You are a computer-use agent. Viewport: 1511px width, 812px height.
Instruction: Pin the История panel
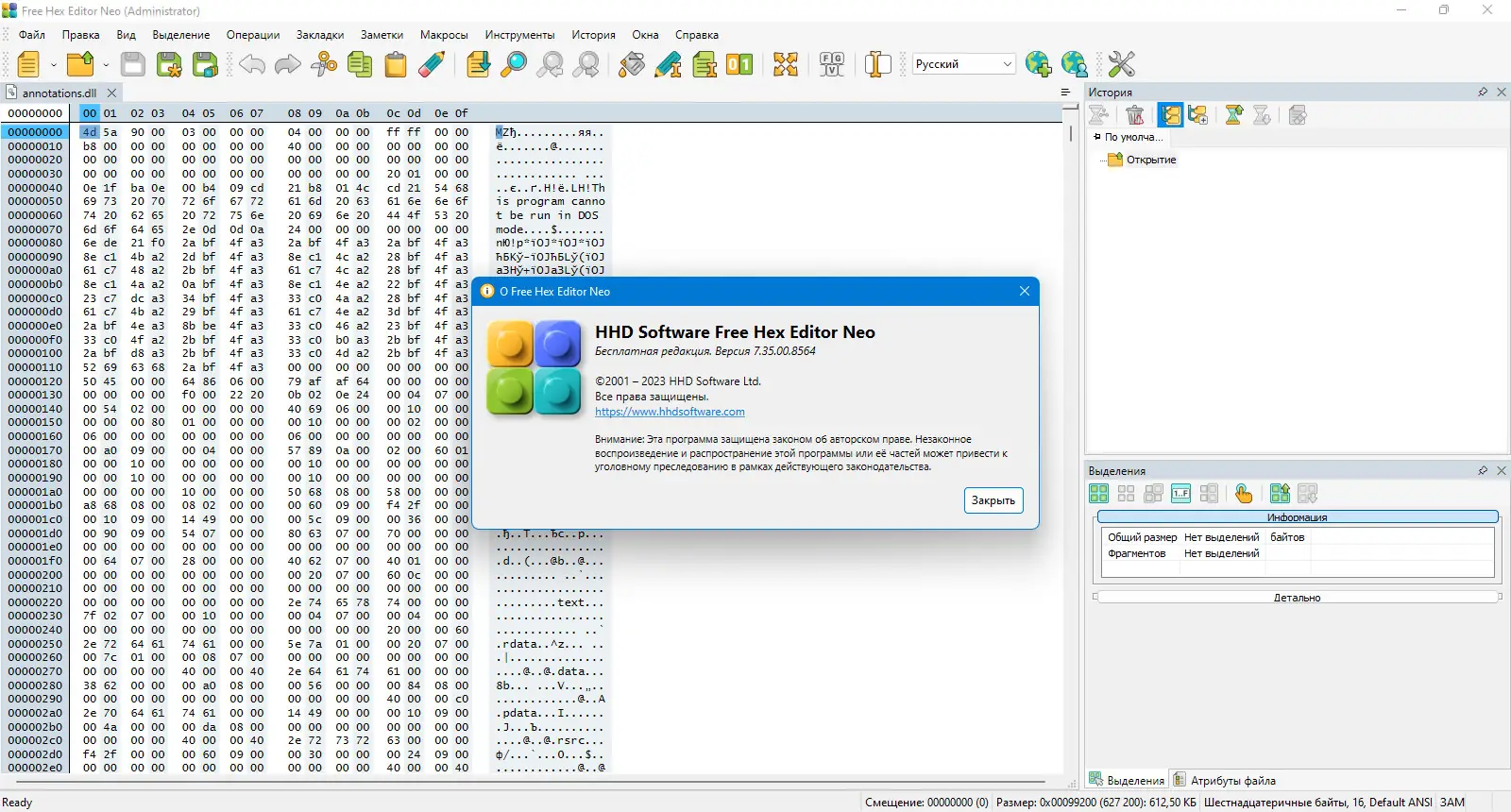(x=1483, y=93)
